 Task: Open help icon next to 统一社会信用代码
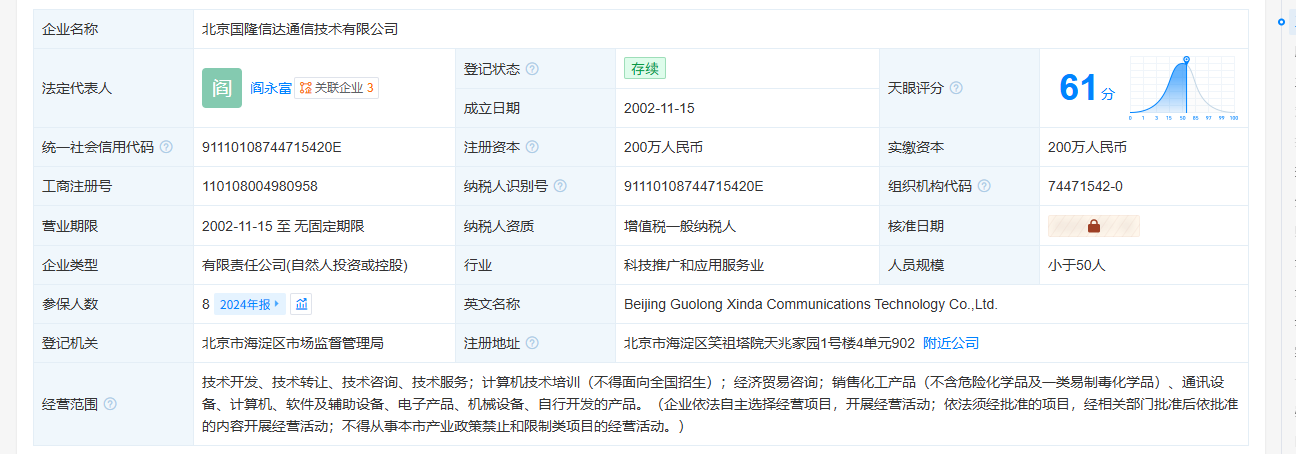(x=166, y=147)
